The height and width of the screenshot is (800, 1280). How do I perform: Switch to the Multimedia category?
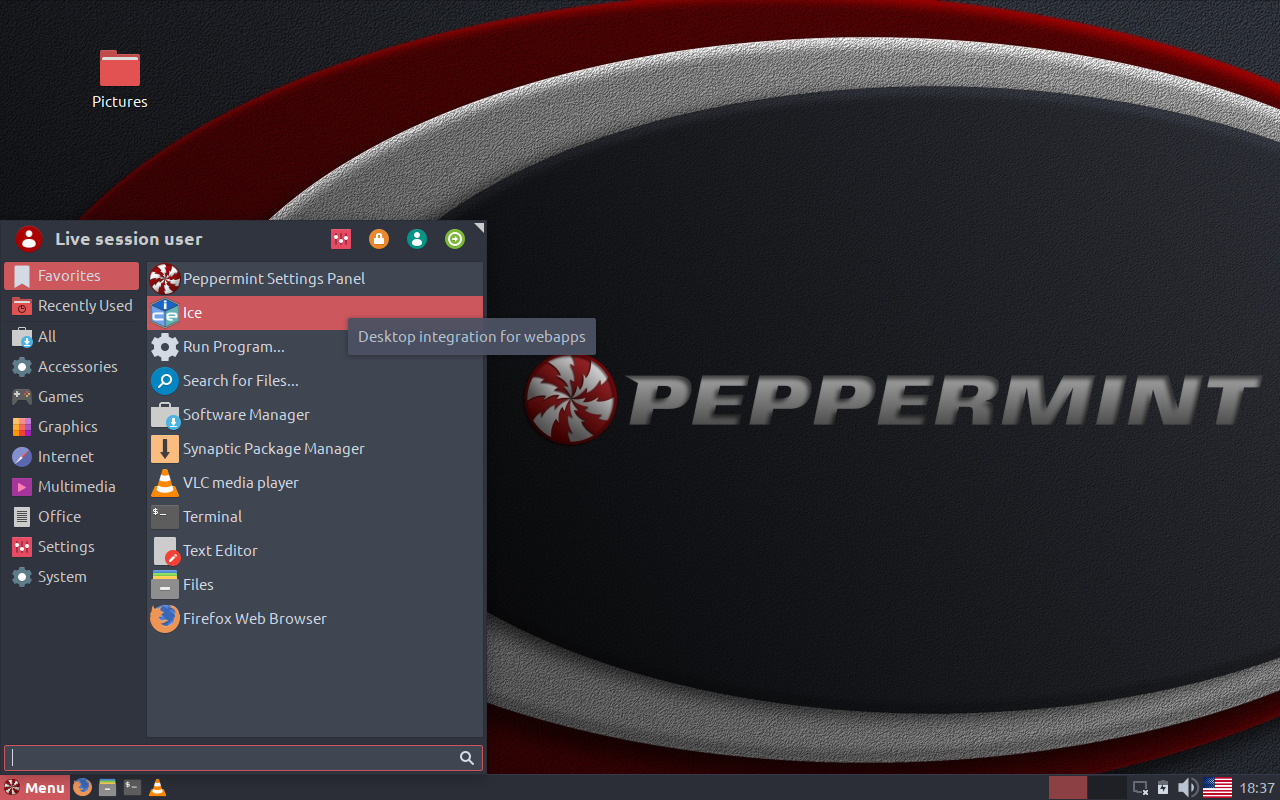tap(75, 486)
